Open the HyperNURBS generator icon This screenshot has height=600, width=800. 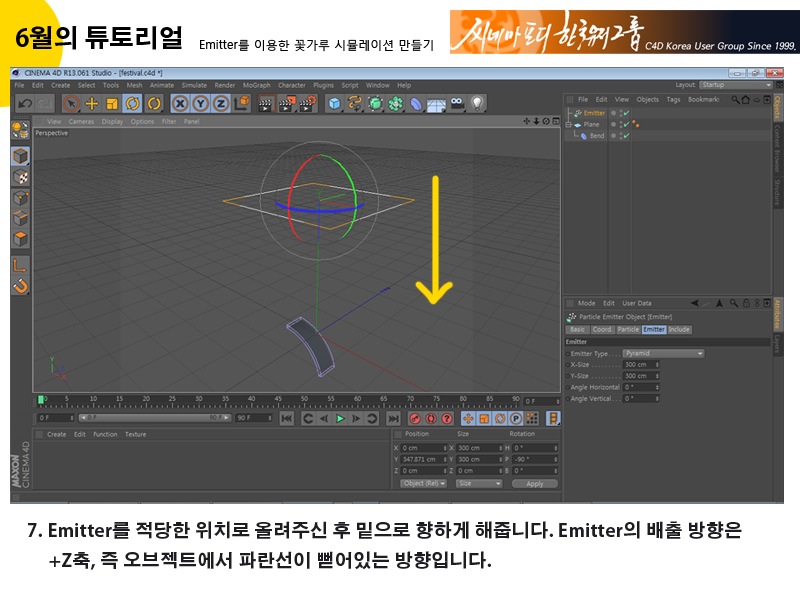click(376, 104)
